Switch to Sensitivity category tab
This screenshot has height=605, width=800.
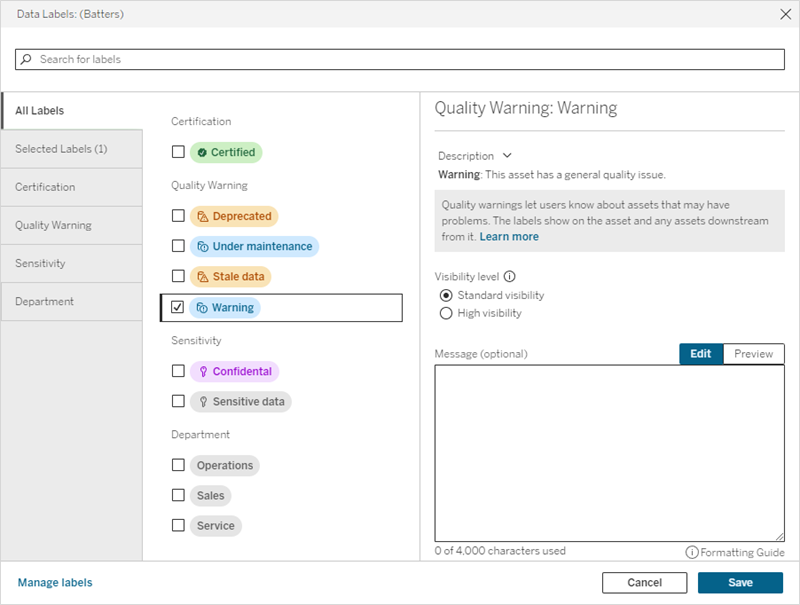coord(72,264)
